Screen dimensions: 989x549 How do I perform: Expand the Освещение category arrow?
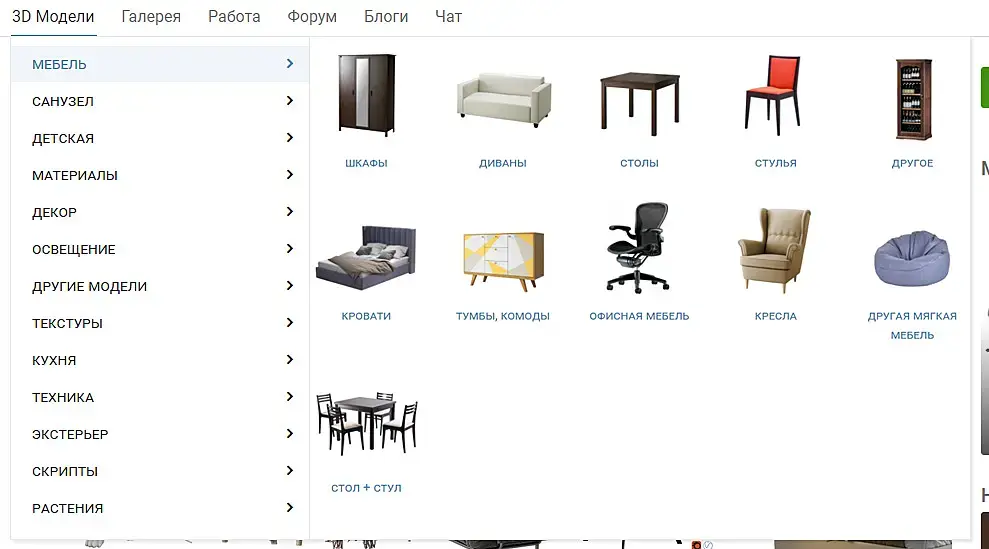click(290, 249)
